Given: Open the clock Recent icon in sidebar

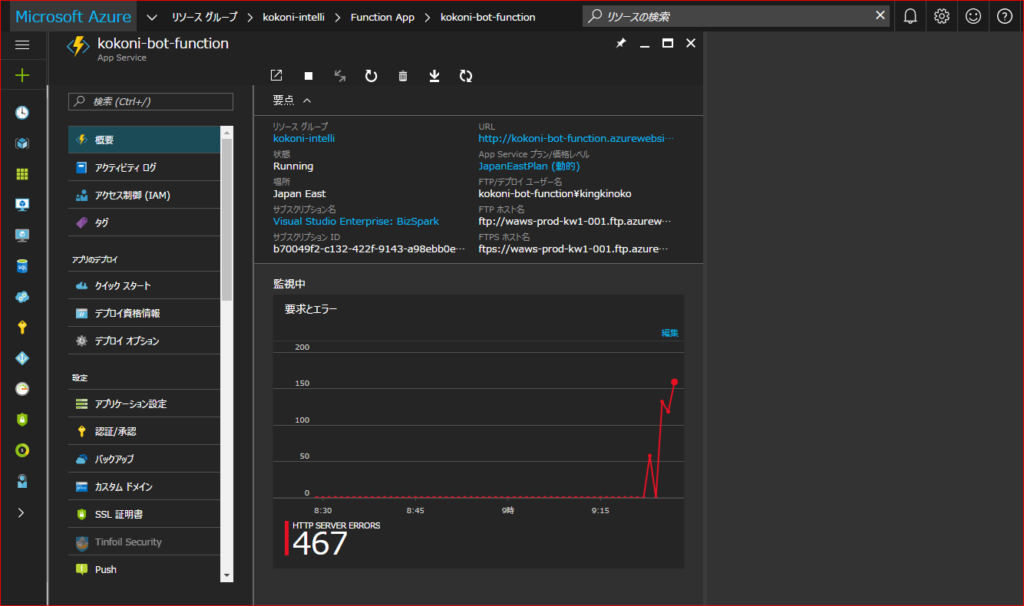Looking at the screenshot, I should tap(22, 112).
